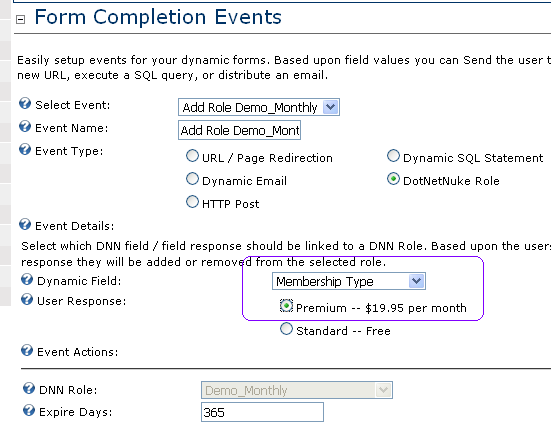
Task: Click help icon beside Select Event
Action: pyautogui.click(x=25, y=104)
